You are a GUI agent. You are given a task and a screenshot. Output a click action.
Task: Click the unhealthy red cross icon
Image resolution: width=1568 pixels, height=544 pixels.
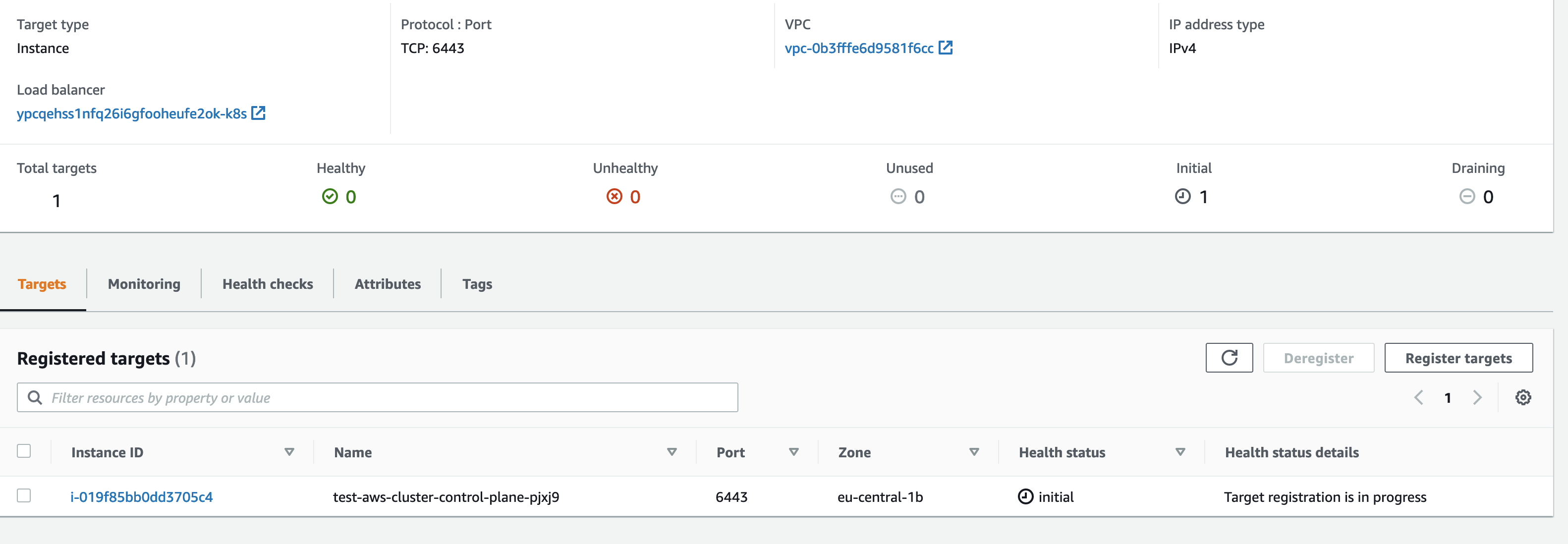[614, 196]
